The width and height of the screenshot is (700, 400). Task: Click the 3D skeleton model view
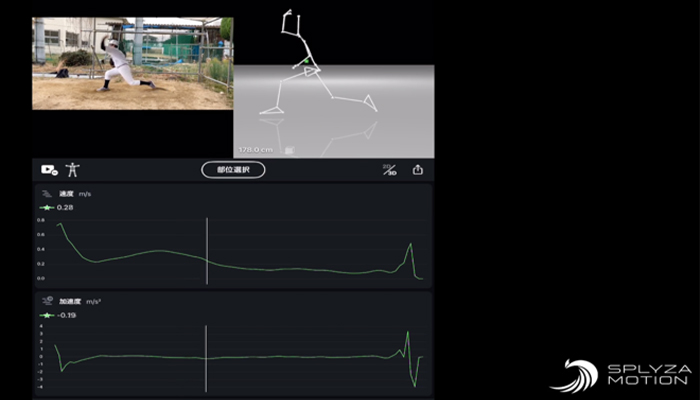(334, 83)
